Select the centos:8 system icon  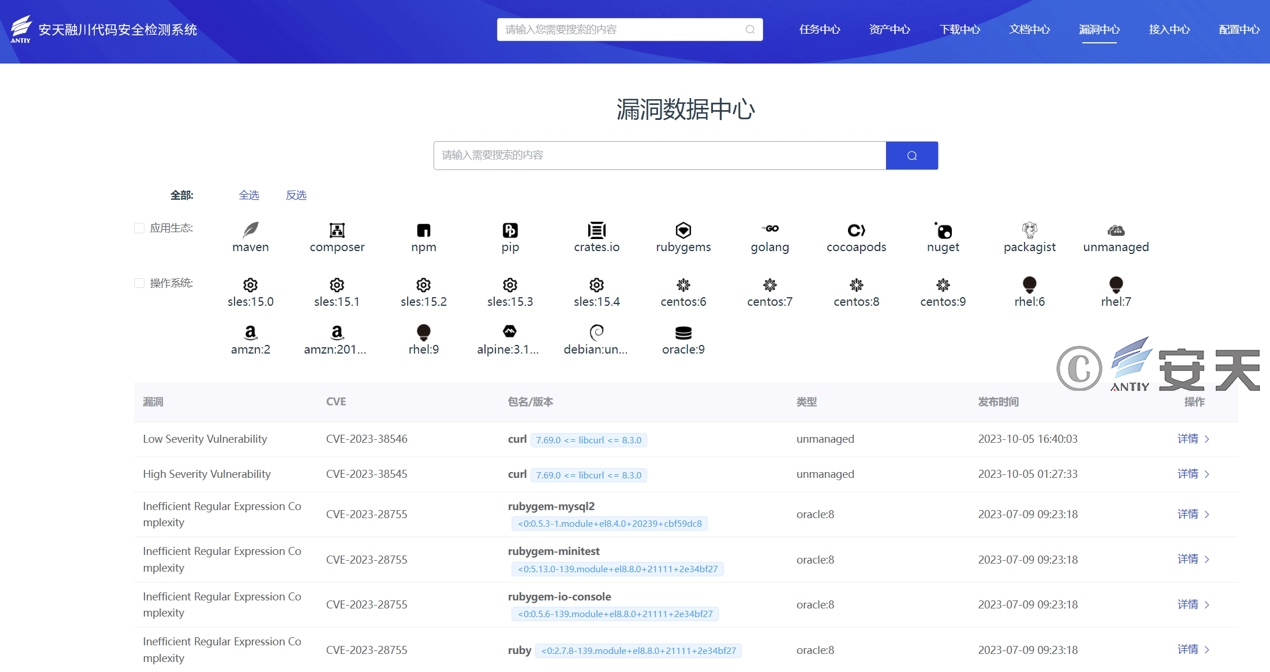coord(856,285)
